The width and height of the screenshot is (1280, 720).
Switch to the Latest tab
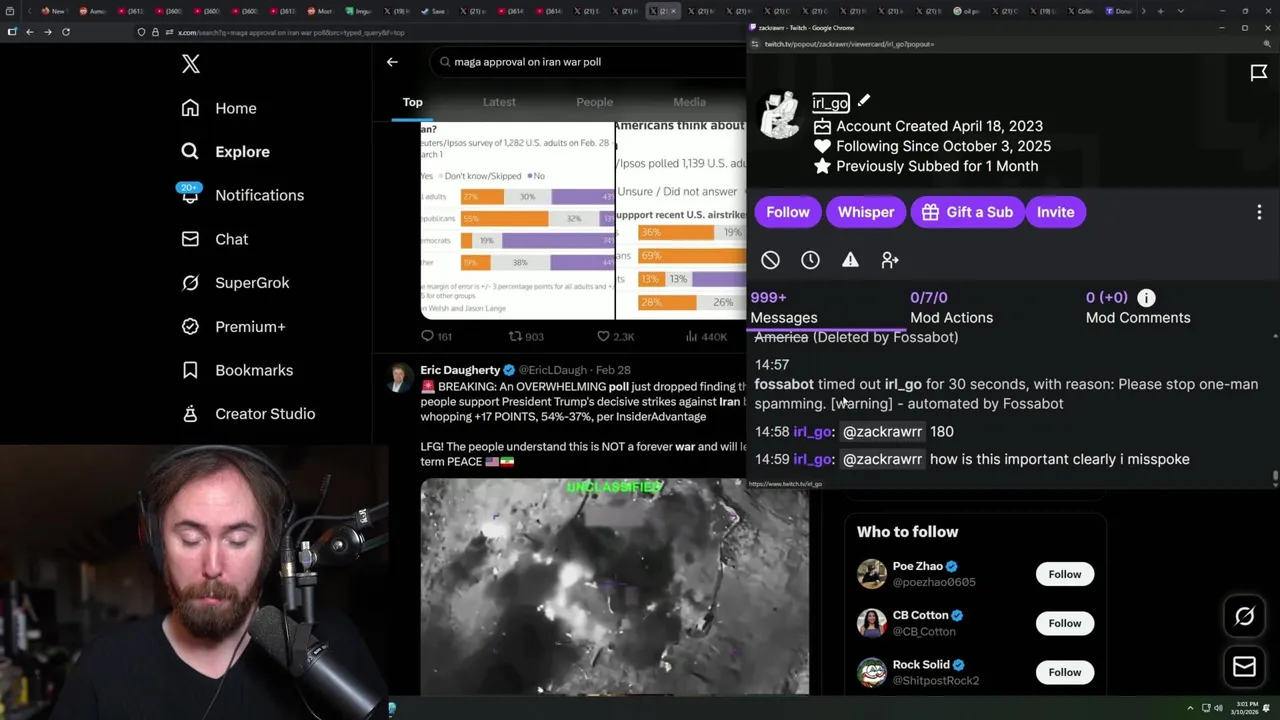point(499,102)
